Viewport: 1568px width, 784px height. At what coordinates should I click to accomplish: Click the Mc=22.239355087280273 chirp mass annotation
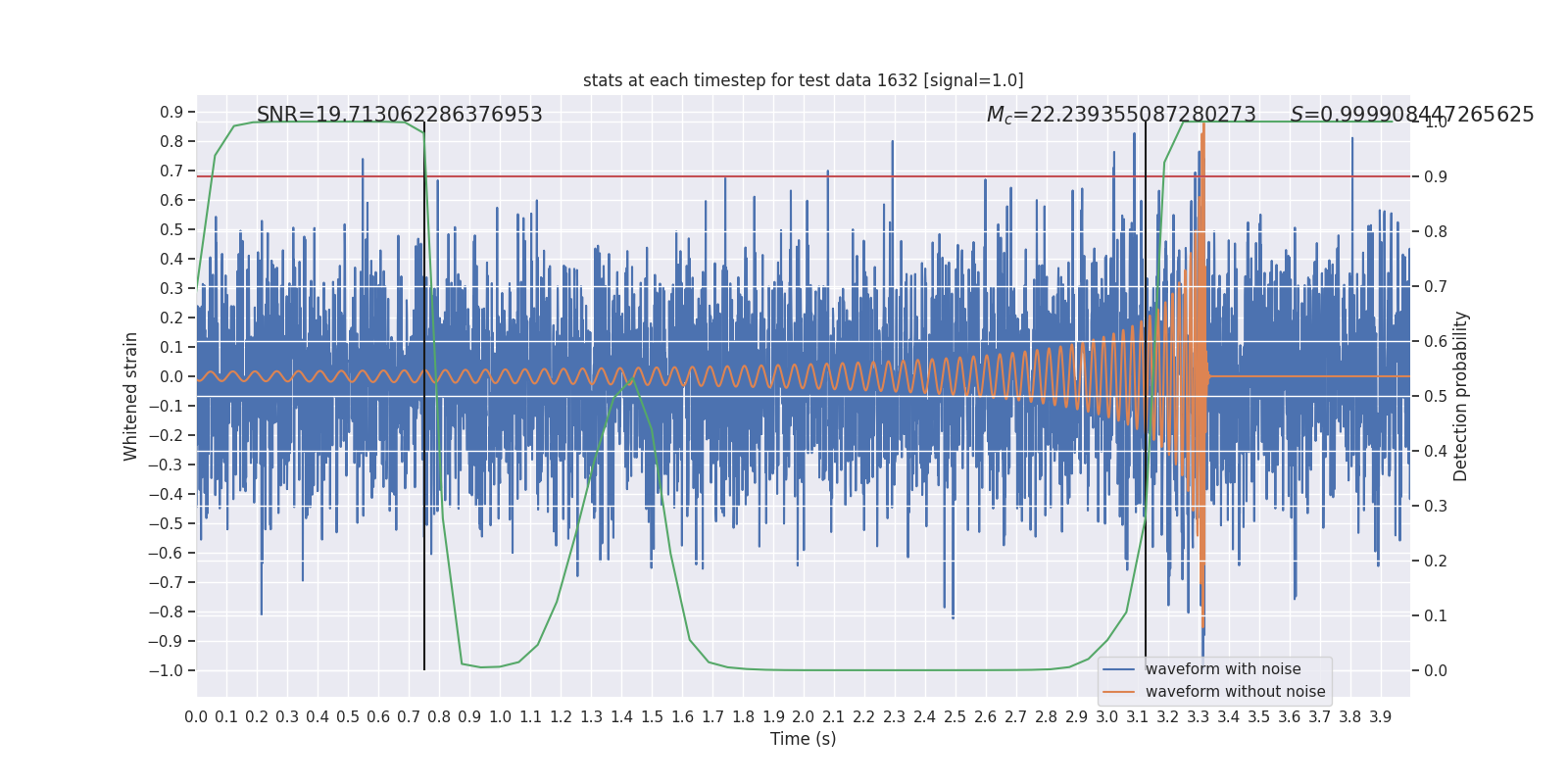[x=1121, y=115]
